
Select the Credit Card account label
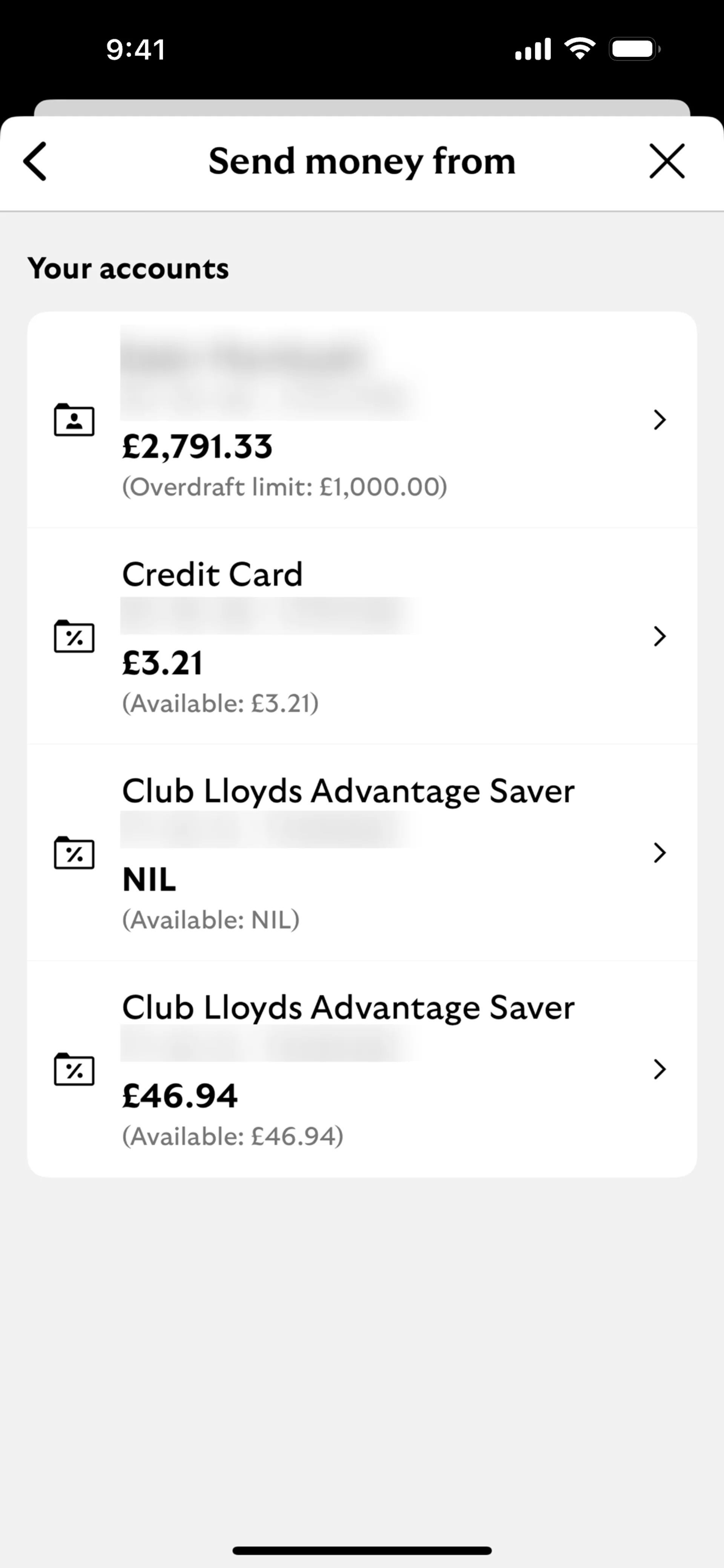213,574
